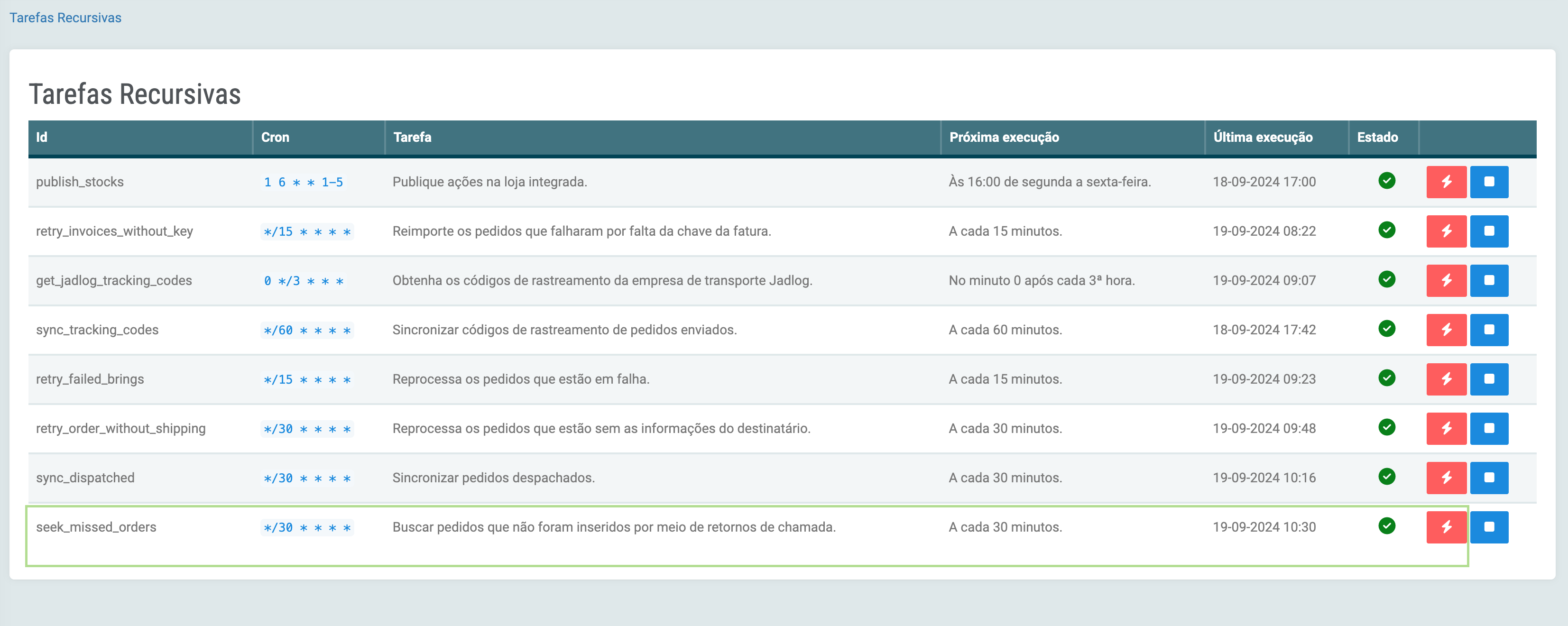Click 'Reprocessa os pedidos que estão em falha.'
1568x626 pixels.
click(521, 379)
